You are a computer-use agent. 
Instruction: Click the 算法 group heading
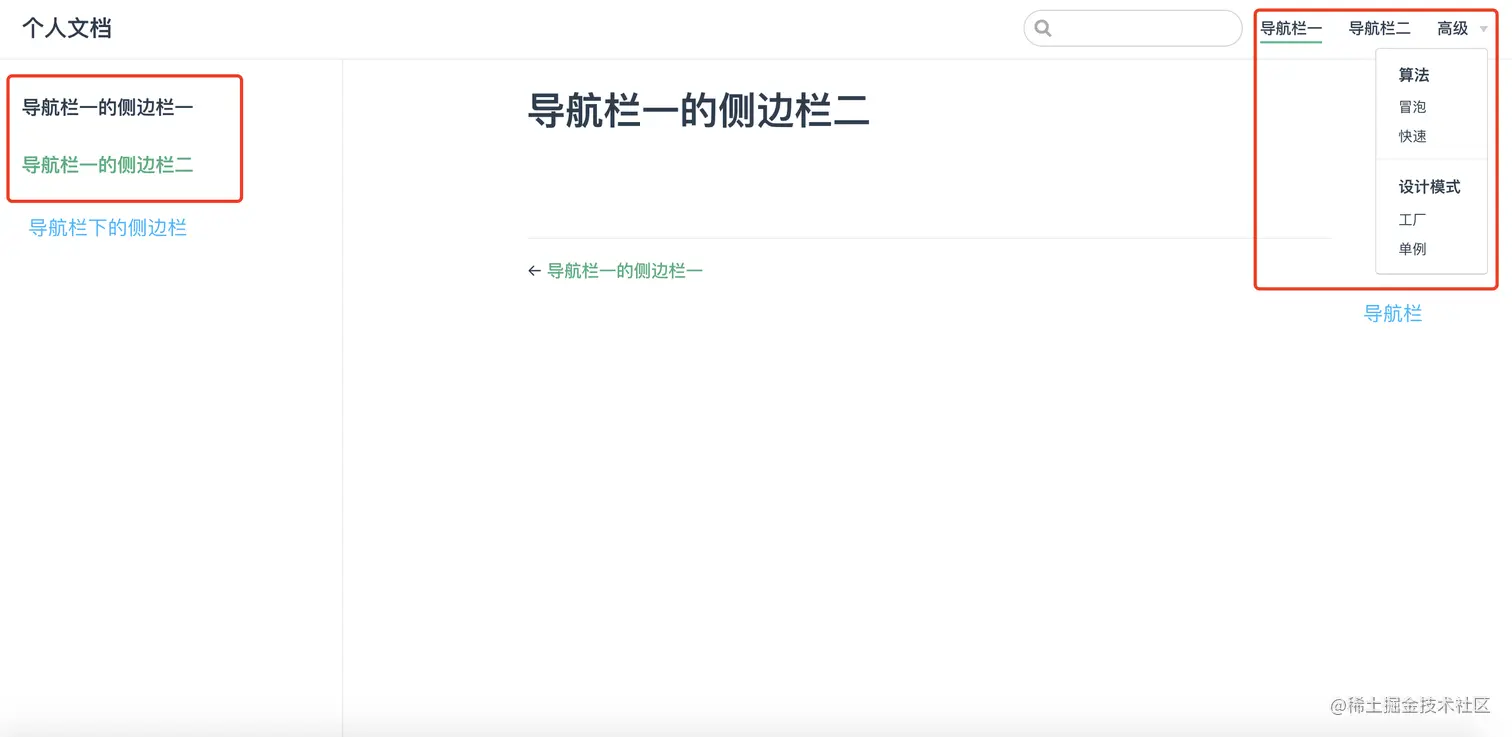point(1414,75)
